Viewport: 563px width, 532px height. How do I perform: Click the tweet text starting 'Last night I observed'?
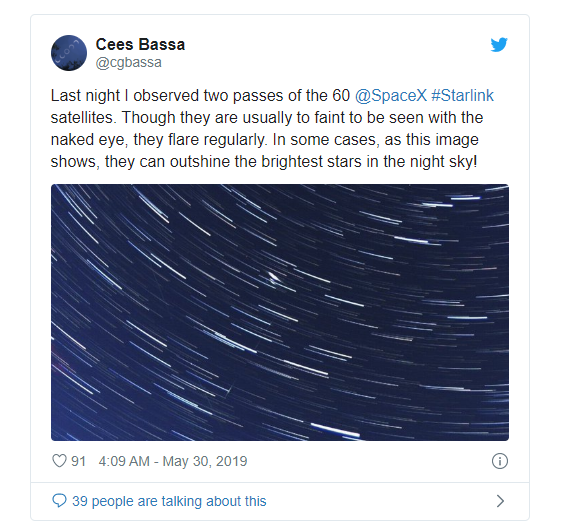tap(272, 129)
